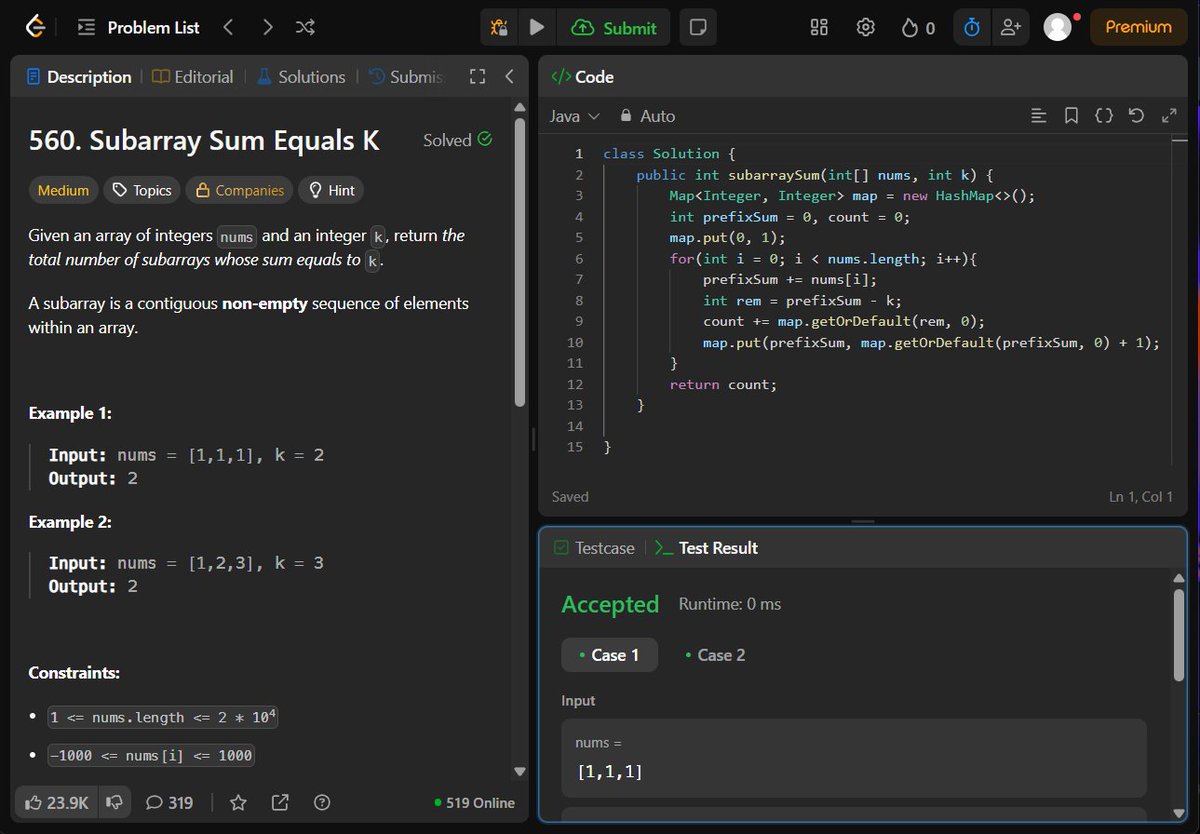Collapse the description panel chevron

tap(509, 77)
